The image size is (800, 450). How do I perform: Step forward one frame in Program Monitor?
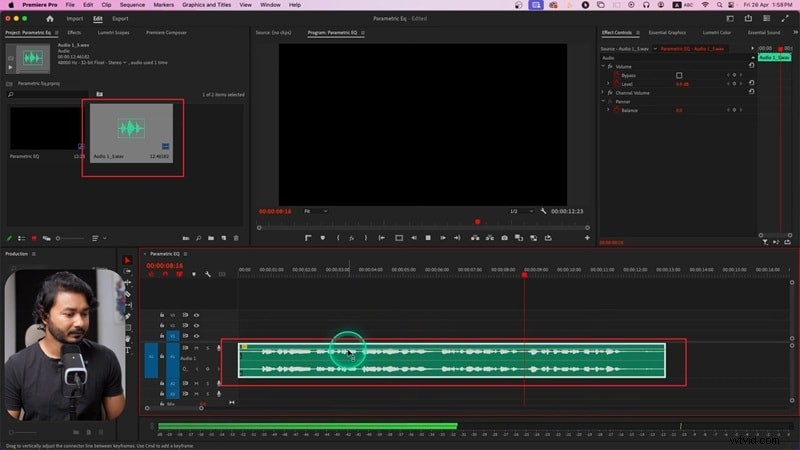(x=442, y=238)
